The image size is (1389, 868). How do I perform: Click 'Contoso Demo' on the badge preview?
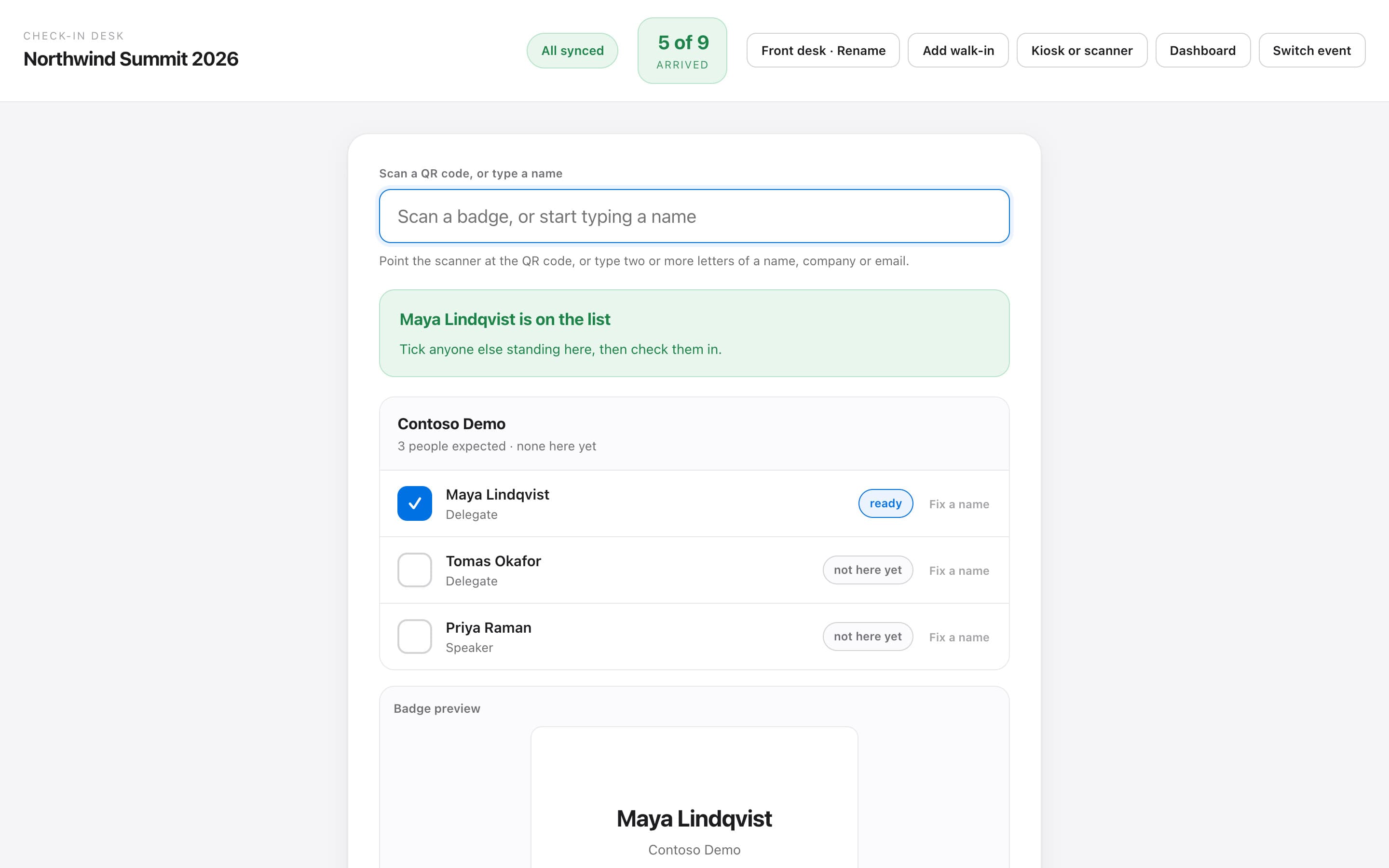[x=694, y=850]
